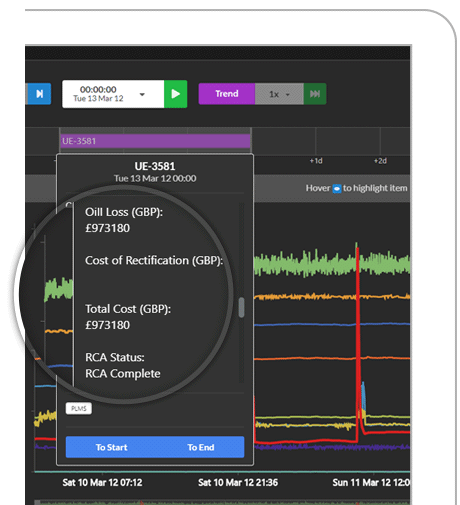Screen dimensions: 460x505
Task: Start playback with the green play button
Action: tap(176, 94)
